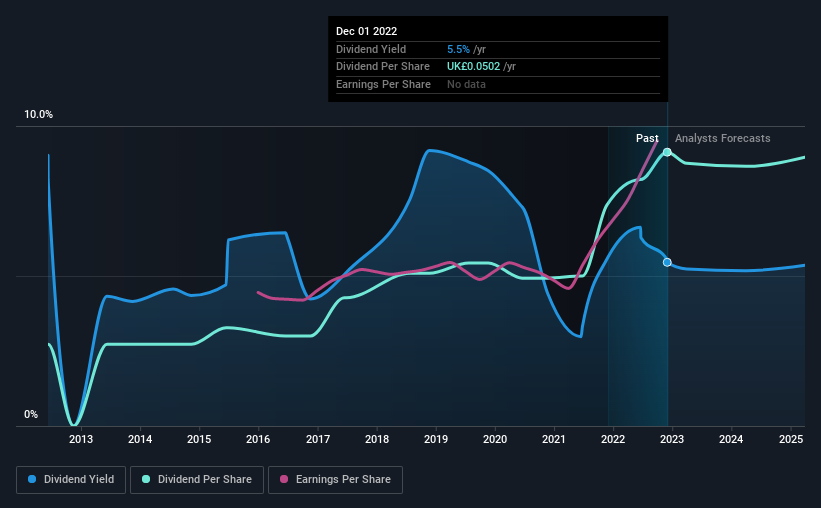The width and height of the screenshot is (821, 508).
Task: Click the '5.5%' dividend yield value
Action: pyautogui.click(x=458, y=49)
